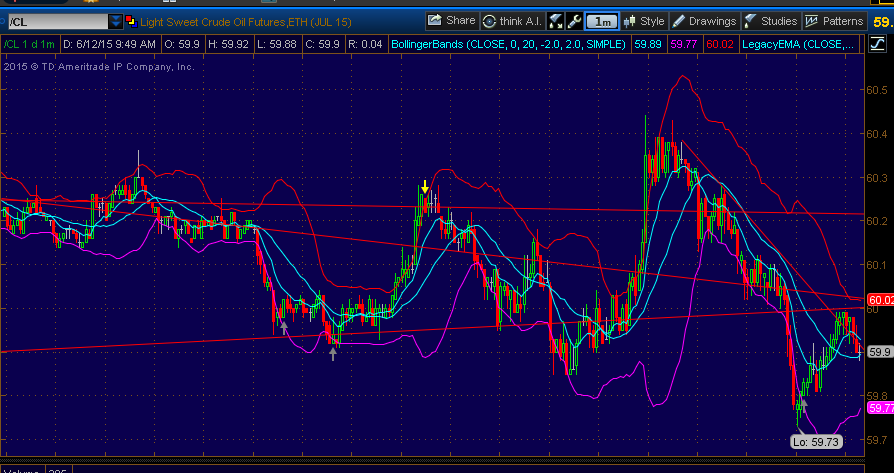
Task: Expand the /CL symbol dropdown arrow
Action: tap(116, 22)
